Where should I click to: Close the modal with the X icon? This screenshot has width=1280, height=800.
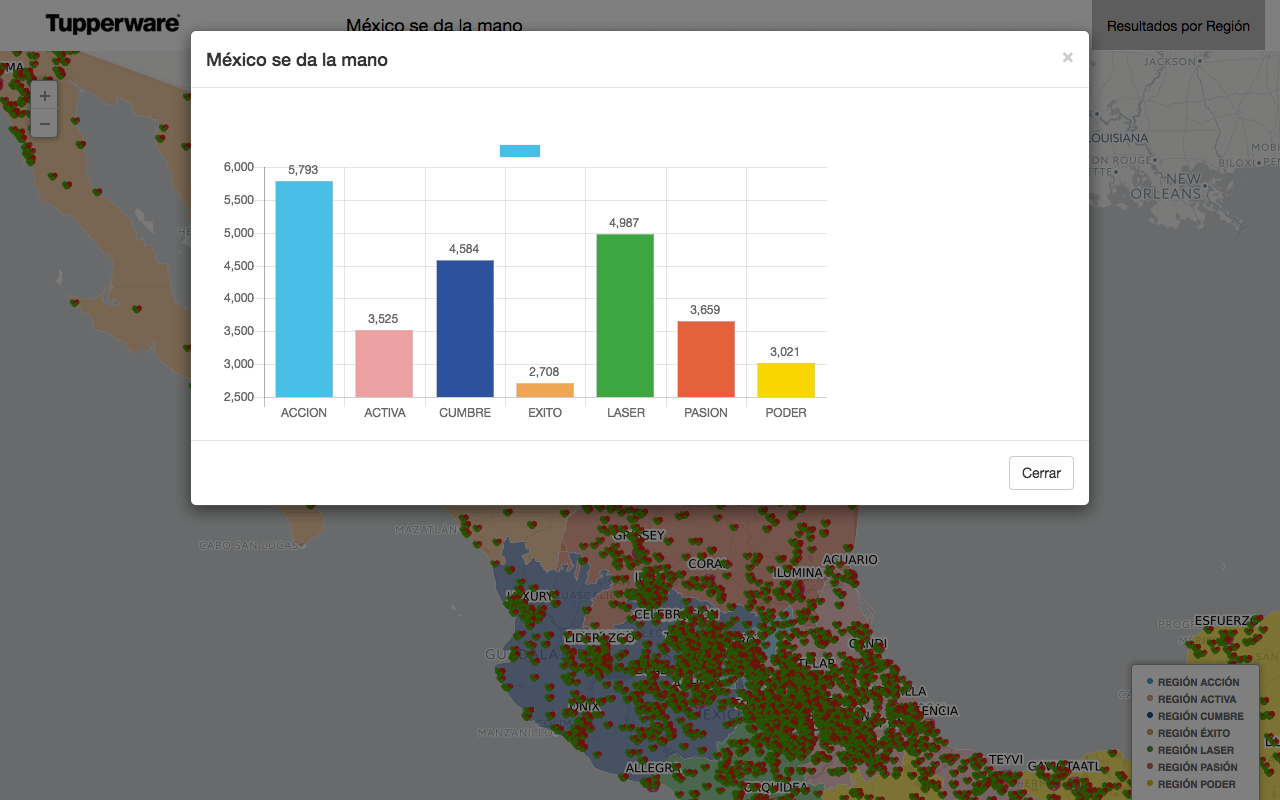pyautogui.click(x=1067, y=58)
